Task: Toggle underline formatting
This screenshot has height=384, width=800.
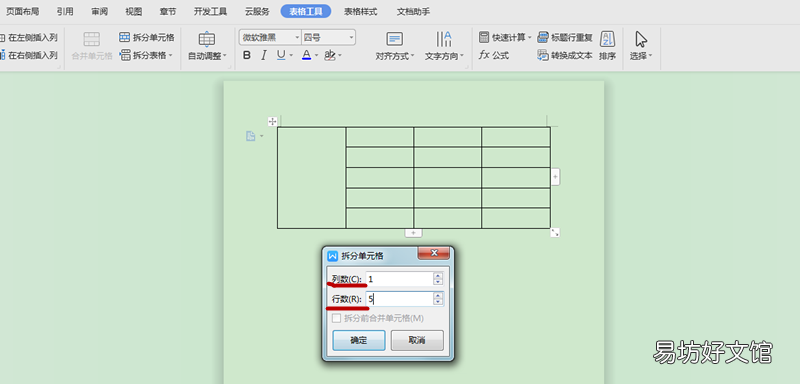Action: tap(281, 55)
